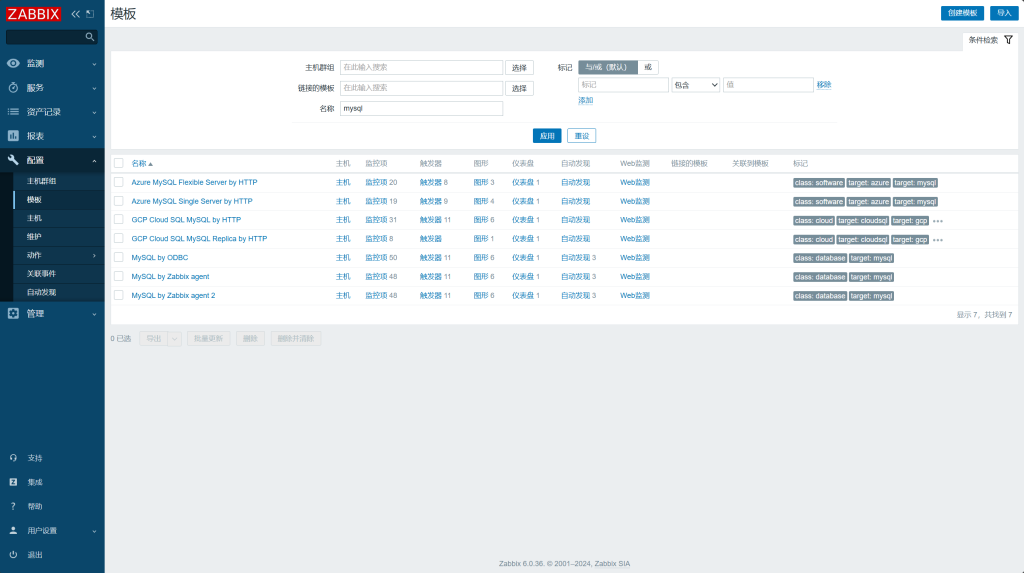
Task: Click the user settings person icon
Action: pyautogui.click(x=13, y=531)
